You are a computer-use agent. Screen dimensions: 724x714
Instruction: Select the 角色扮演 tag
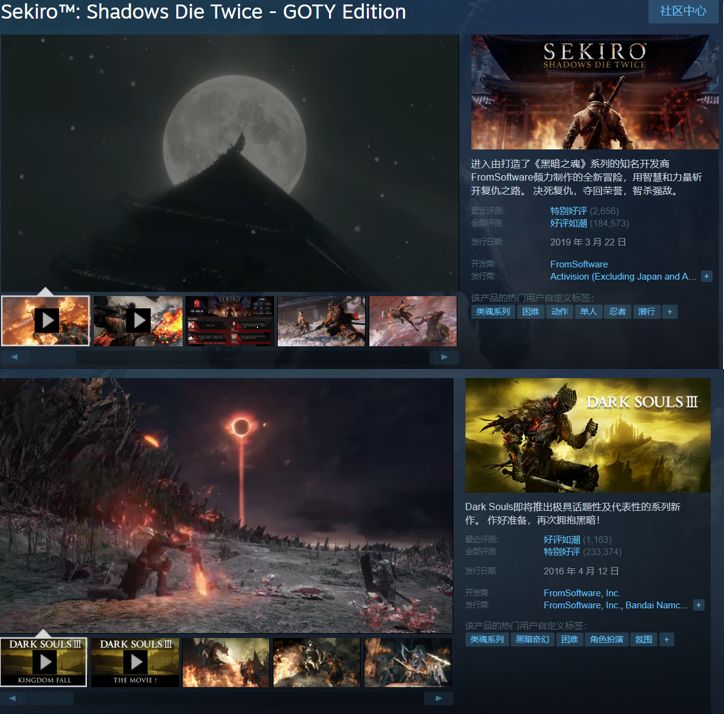tap(606, 640)
